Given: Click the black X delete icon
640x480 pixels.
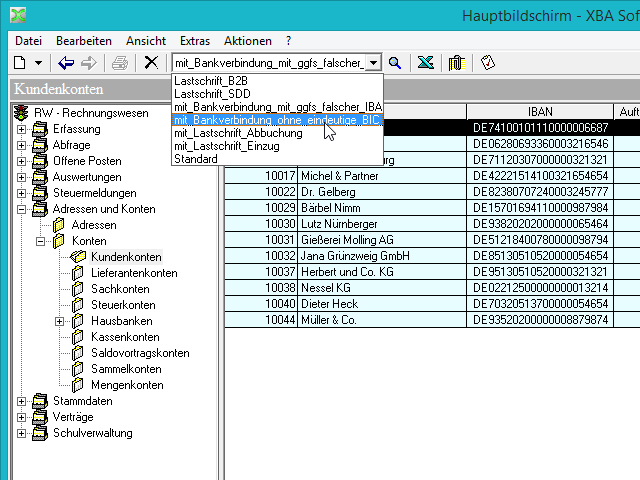Looking at the screenshot, I should (x=151, y=63).
